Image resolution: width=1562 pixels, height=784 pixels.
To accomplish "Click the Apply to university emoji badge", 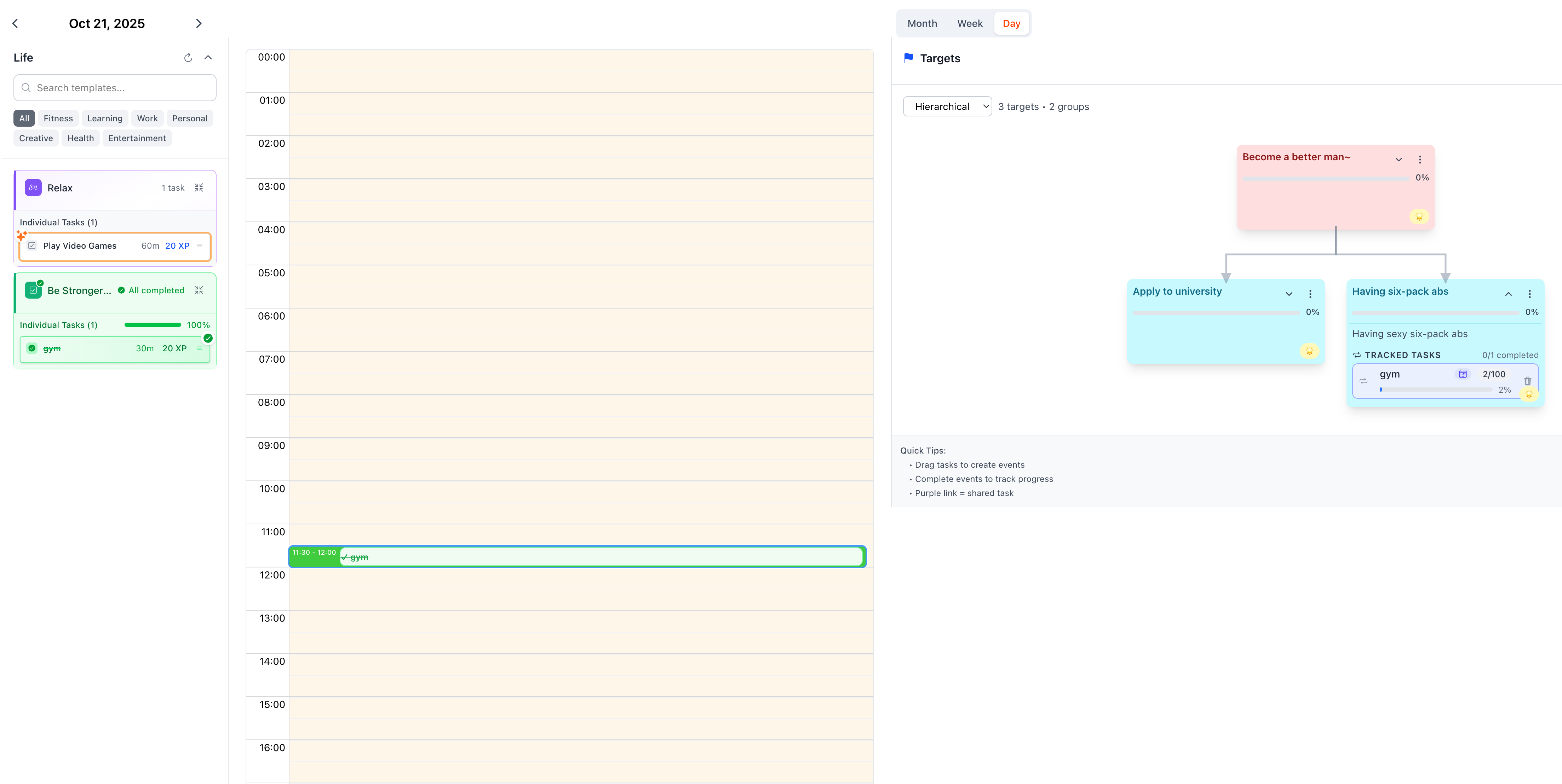I will [1309, 351].
